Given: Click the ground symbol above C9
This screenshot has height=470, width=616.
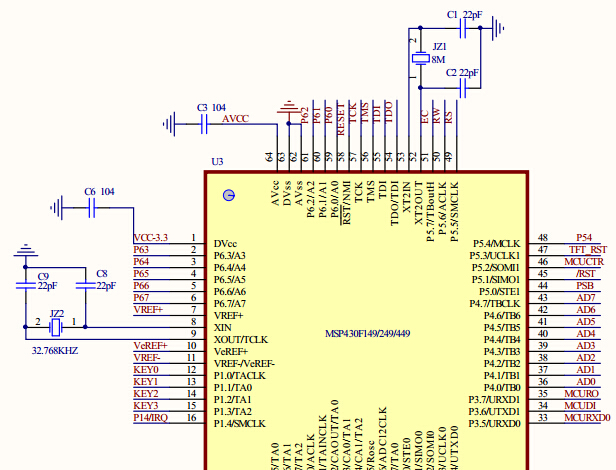Looking at the screenshot, I should click(26, 250).
